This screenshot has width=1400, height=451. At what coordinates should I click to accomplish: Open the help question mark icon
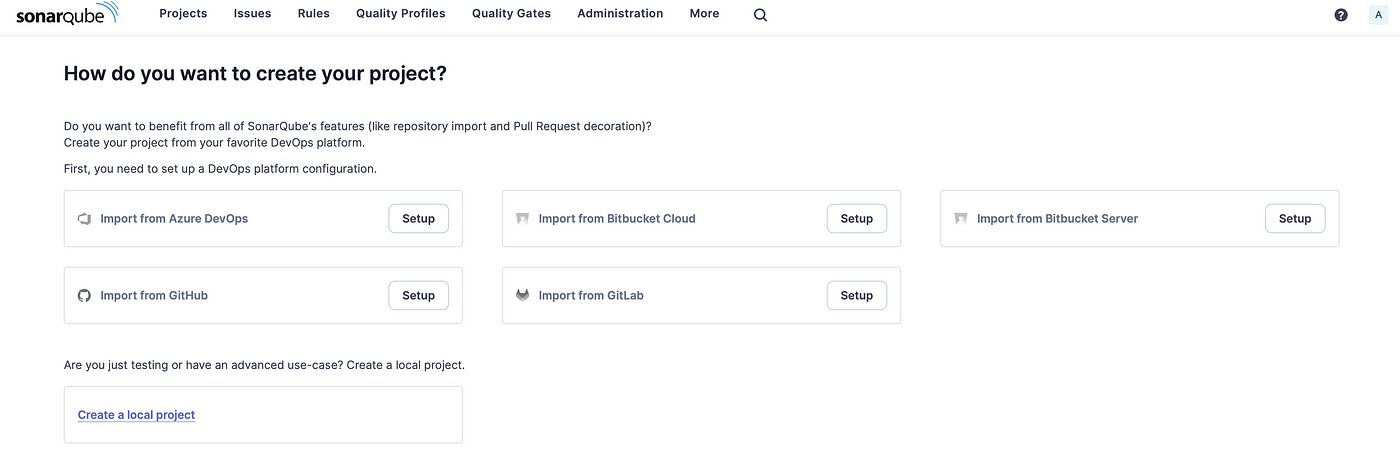pyautogui.click(x=1341, y=15)
